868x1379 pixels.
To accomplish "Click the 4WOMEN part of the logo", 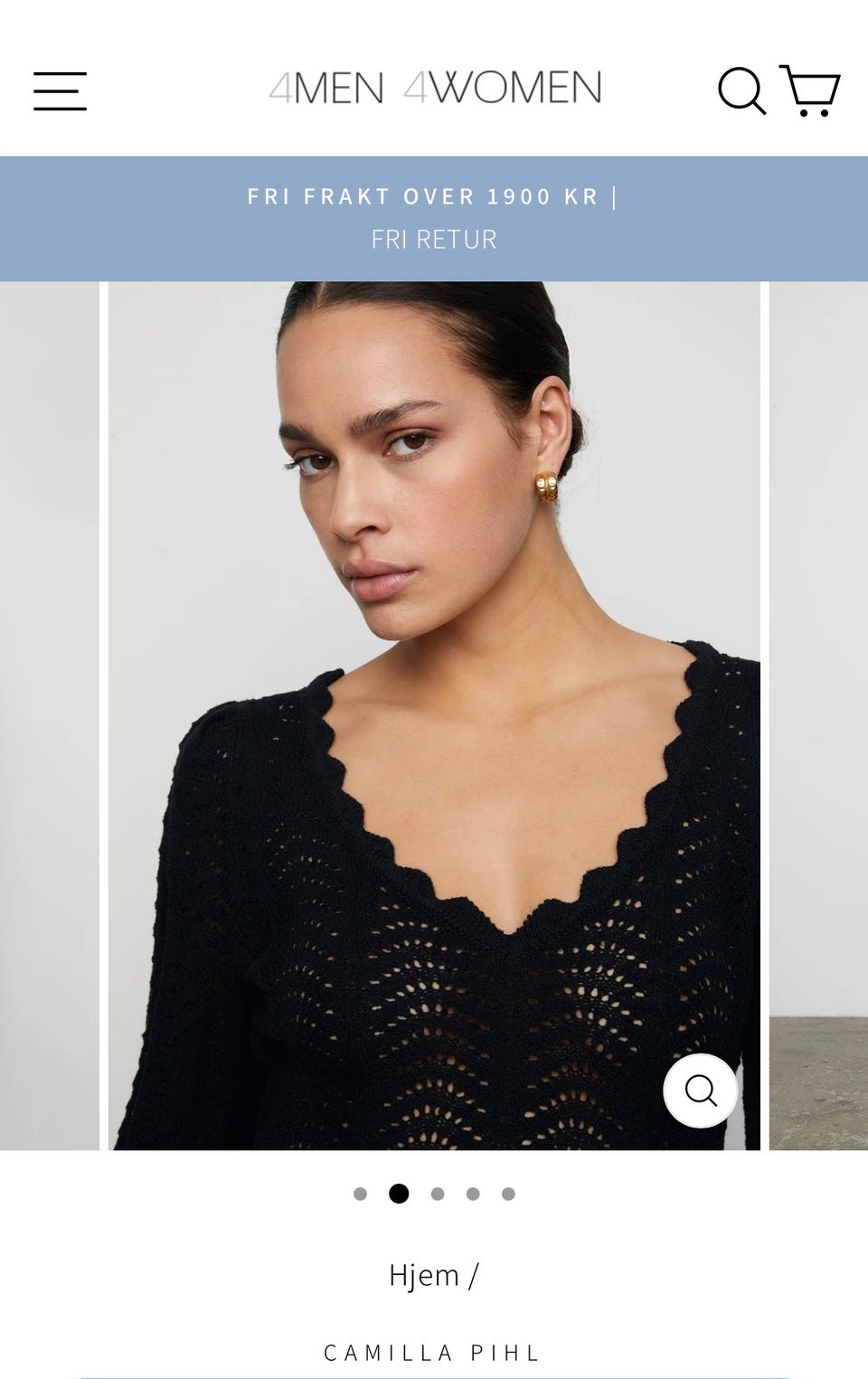I will click(x=502, y=89).
